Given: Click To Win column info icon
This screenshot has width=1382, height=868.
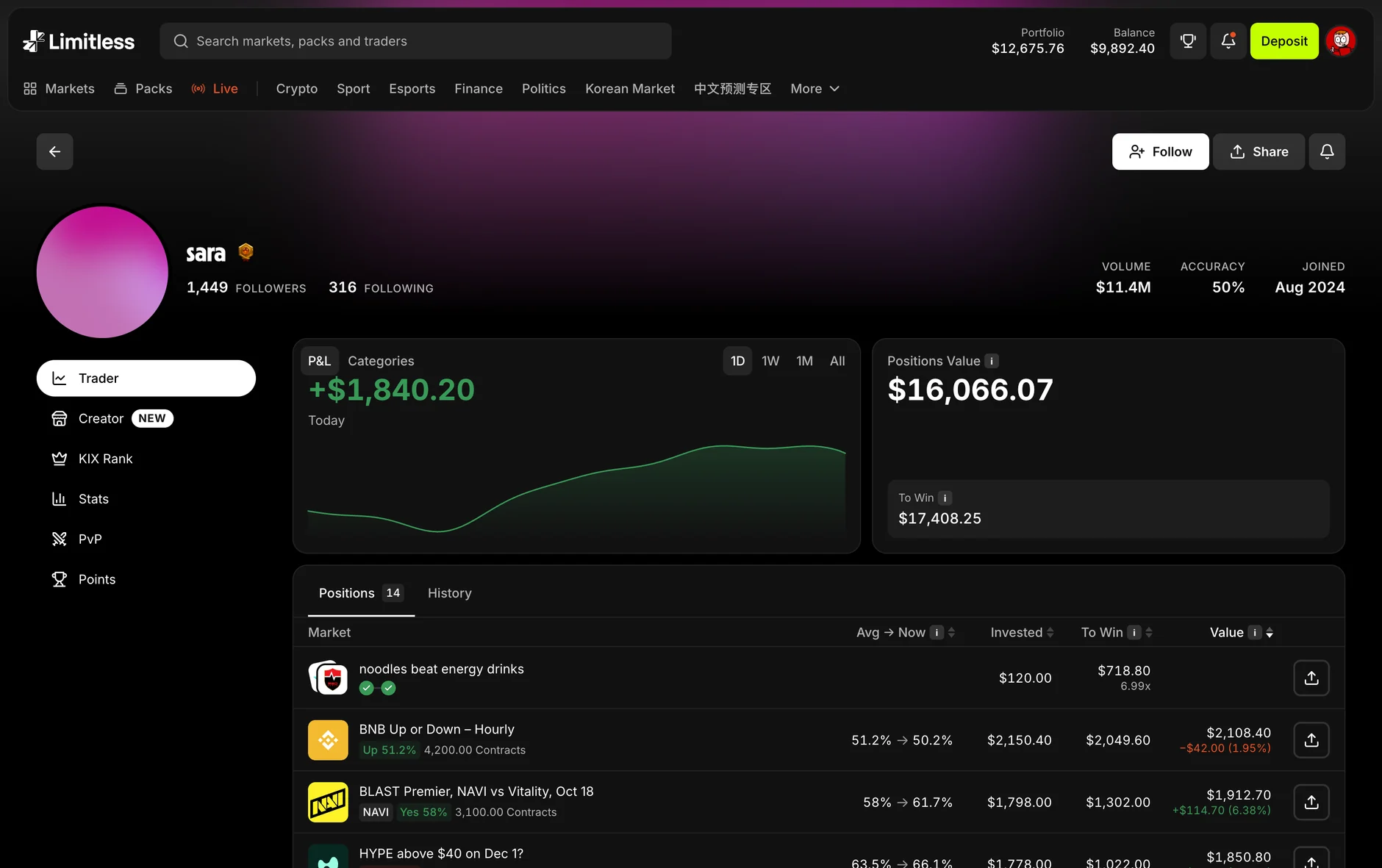Looking at the screenshot, I should click(x=1134, y=632).
